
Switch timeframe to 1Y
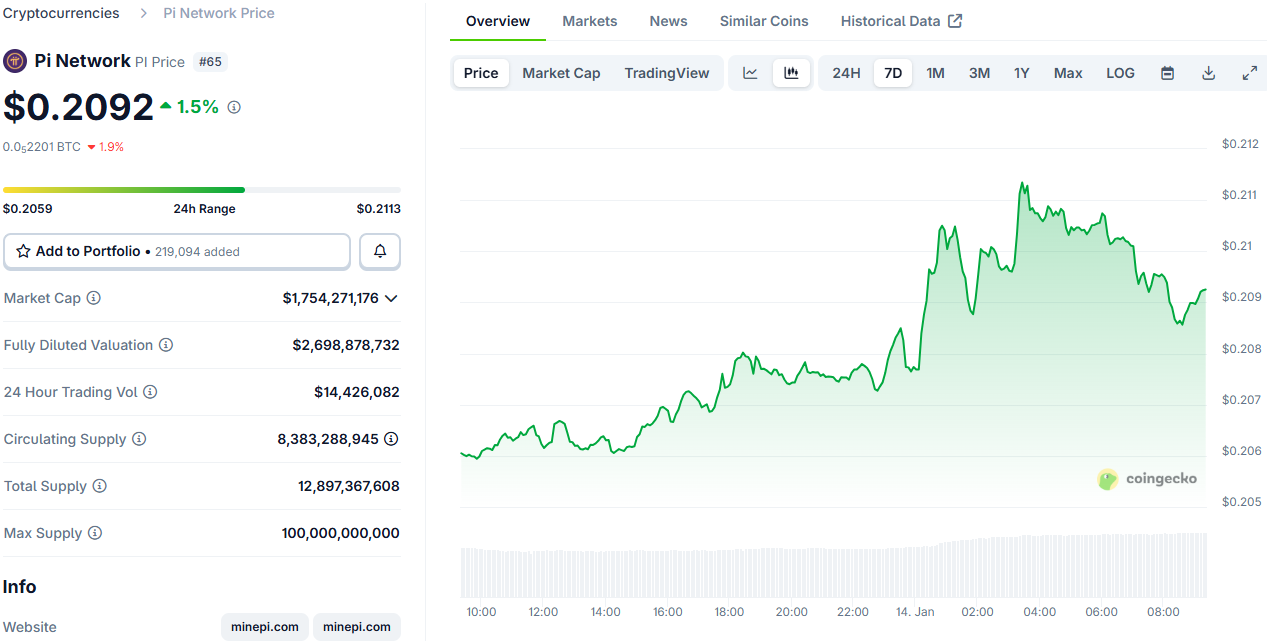1022,72
